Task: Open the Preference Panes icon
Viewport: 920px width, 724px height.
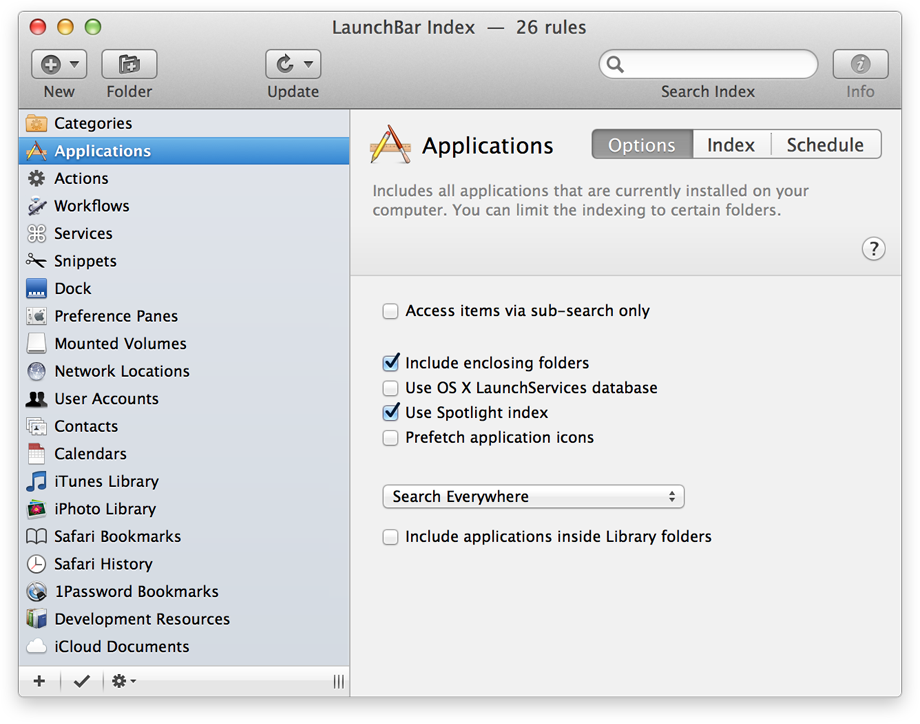Action: [36, 316]
